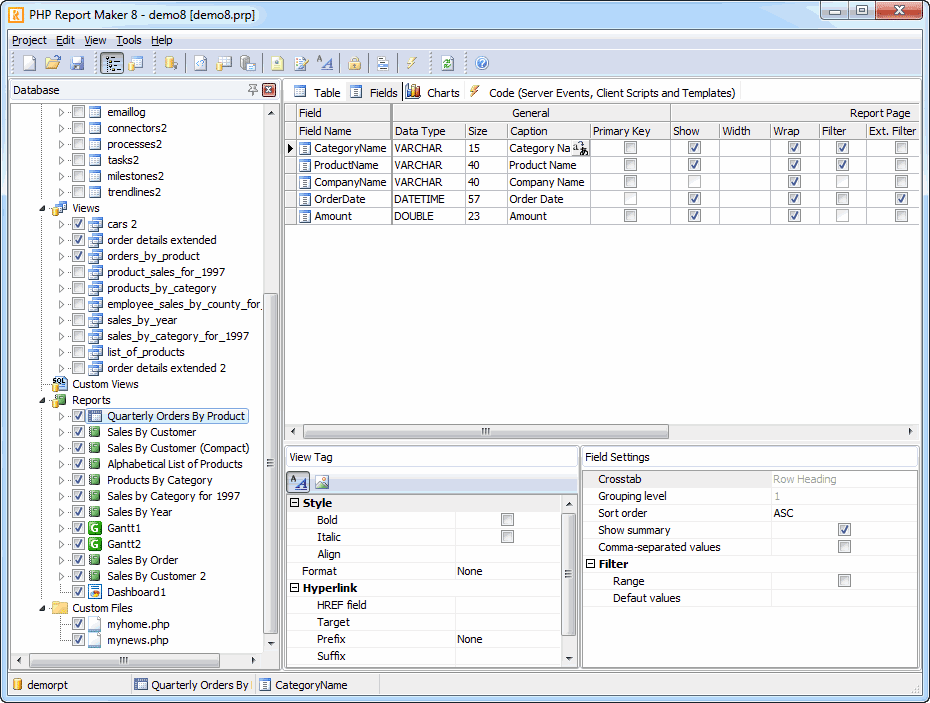930x703 pixels.
Task: Uncheck Show summary in Field Settings
Action: [x=845, y=530]
